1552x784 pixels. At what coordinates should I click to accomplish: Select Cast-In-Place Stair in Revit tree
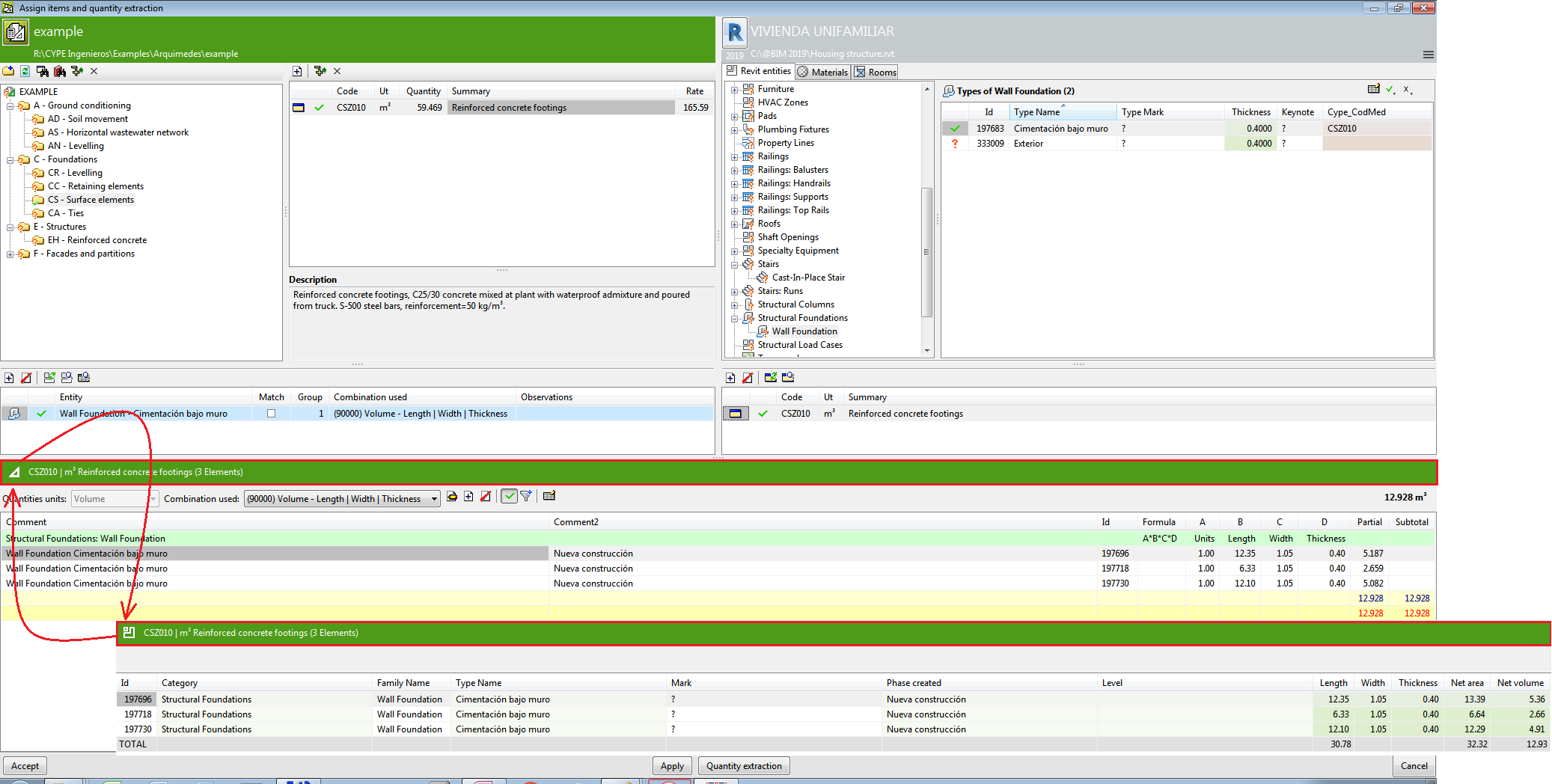pyautogui.click(x=808, y=278)
